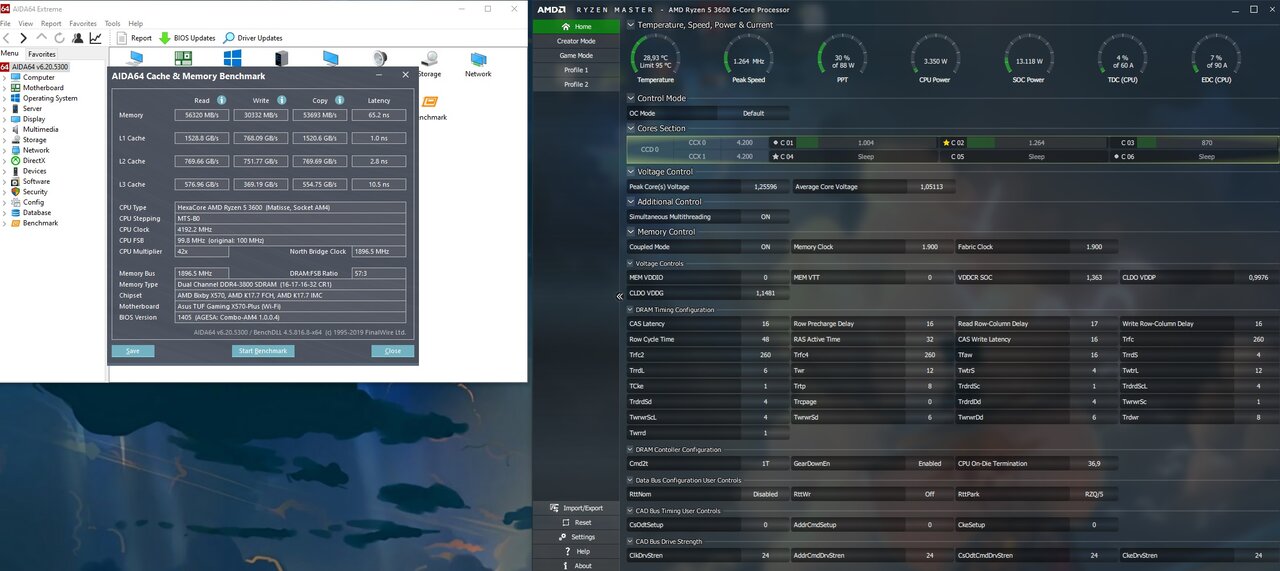Collapse Temperature, Speed, Power & Current section

point(631,25)
